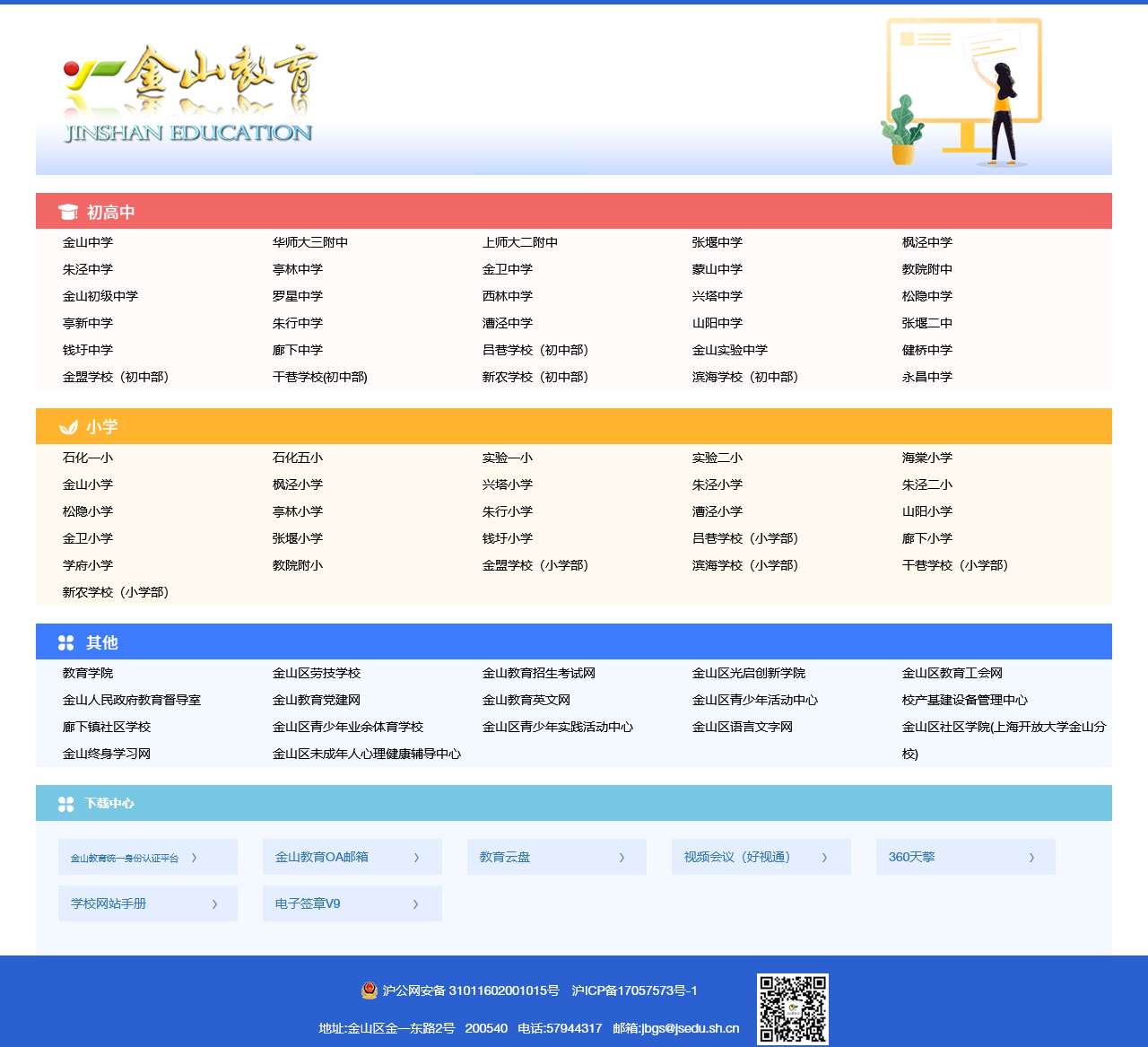The image size is (1148, 1047).
Task: Open 滨海学校（小学部） link
Action: pyautogui.click(x=746, y=565)
